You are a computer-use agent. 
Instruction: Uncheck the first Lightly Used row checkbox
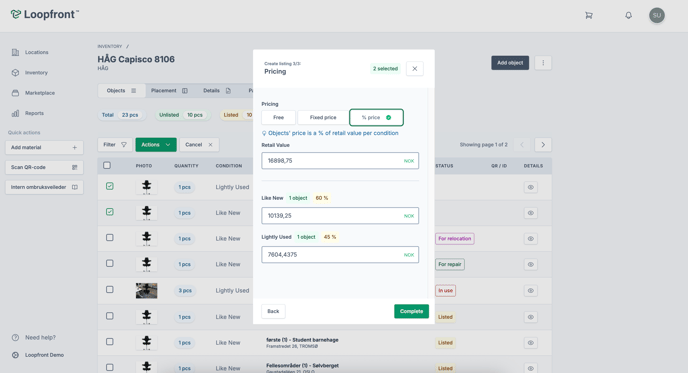point(110,186)
